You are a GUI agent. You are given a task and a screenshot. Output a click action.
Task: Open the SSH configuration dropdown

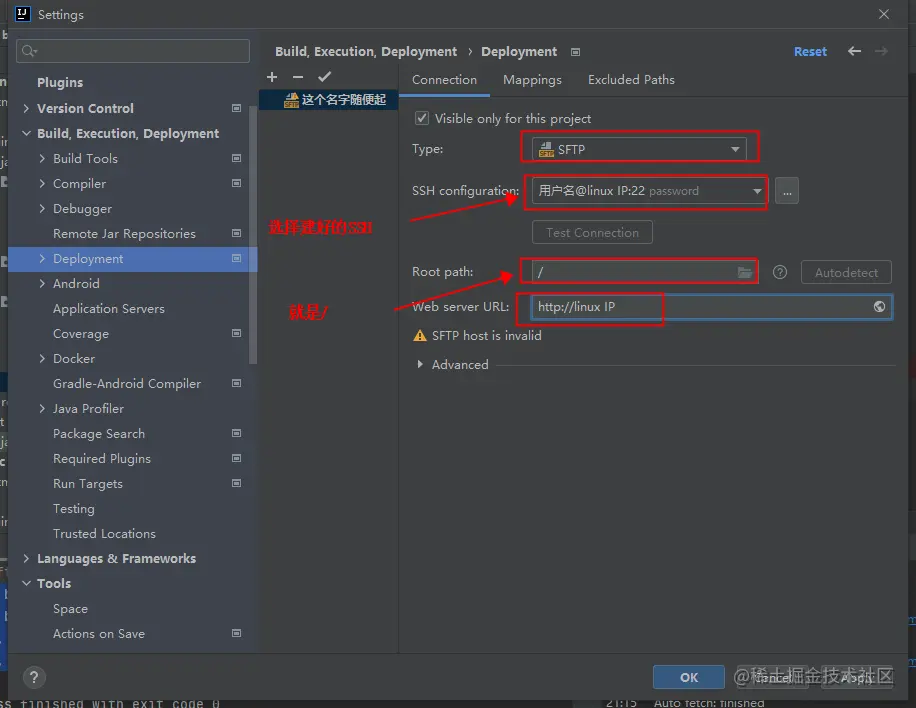point(649,191)
